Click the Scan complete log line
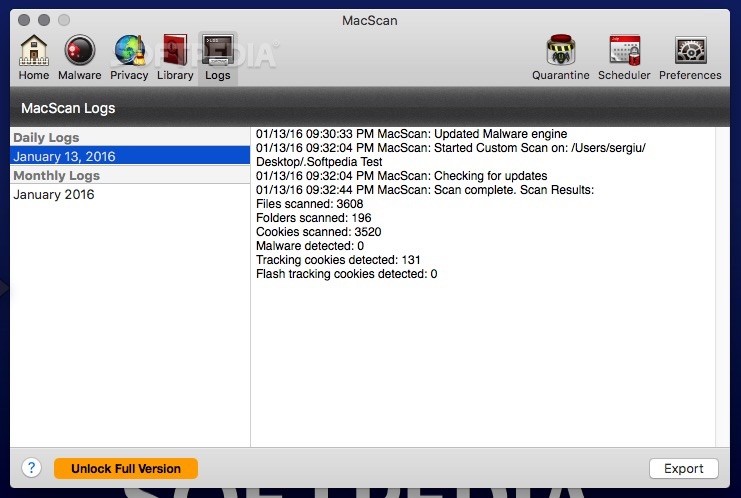This screenshot has width=741, height=498. point(425,190)
